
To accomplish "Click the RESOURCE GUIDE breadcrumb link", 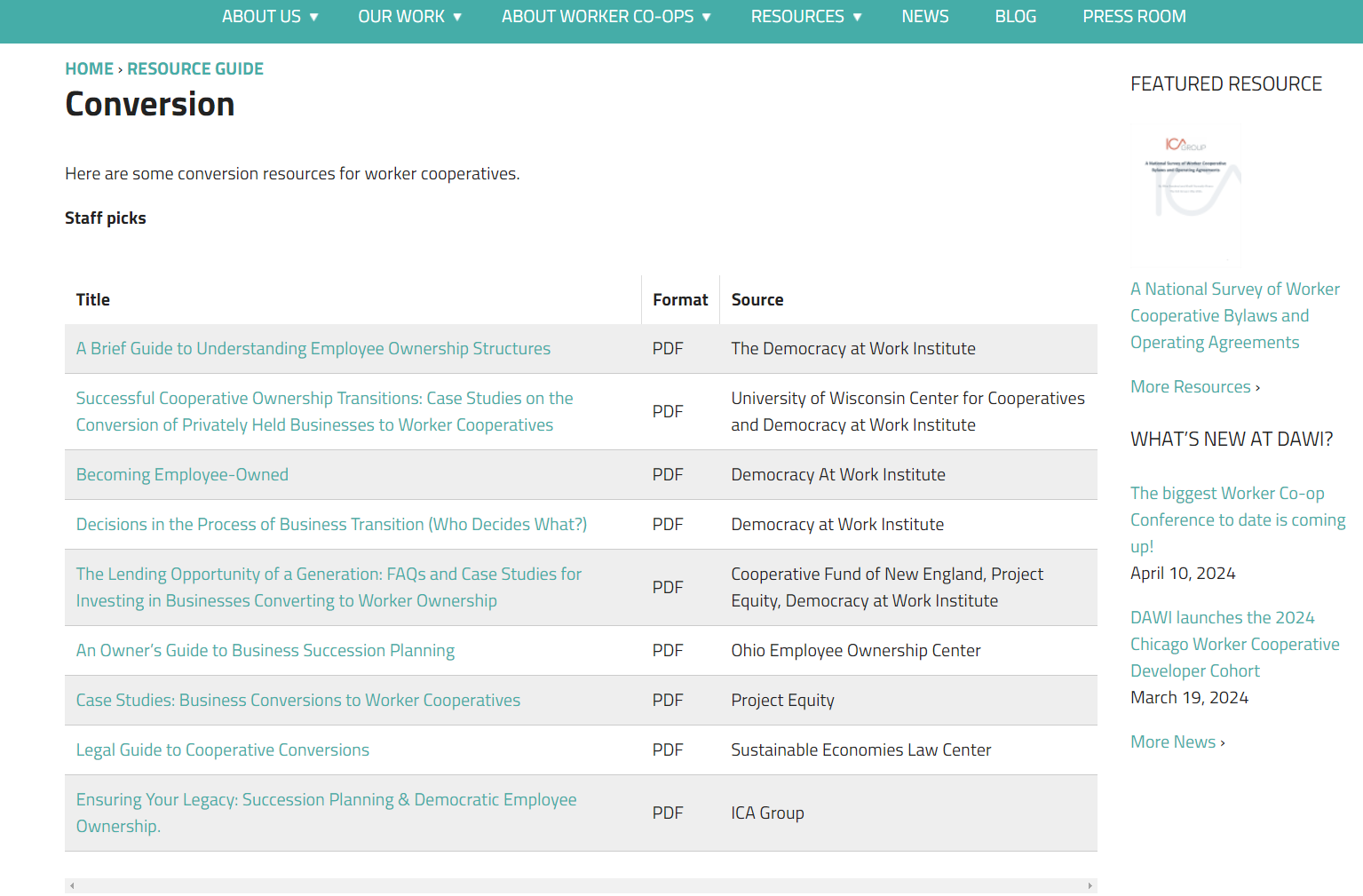I will coord(195,68).
